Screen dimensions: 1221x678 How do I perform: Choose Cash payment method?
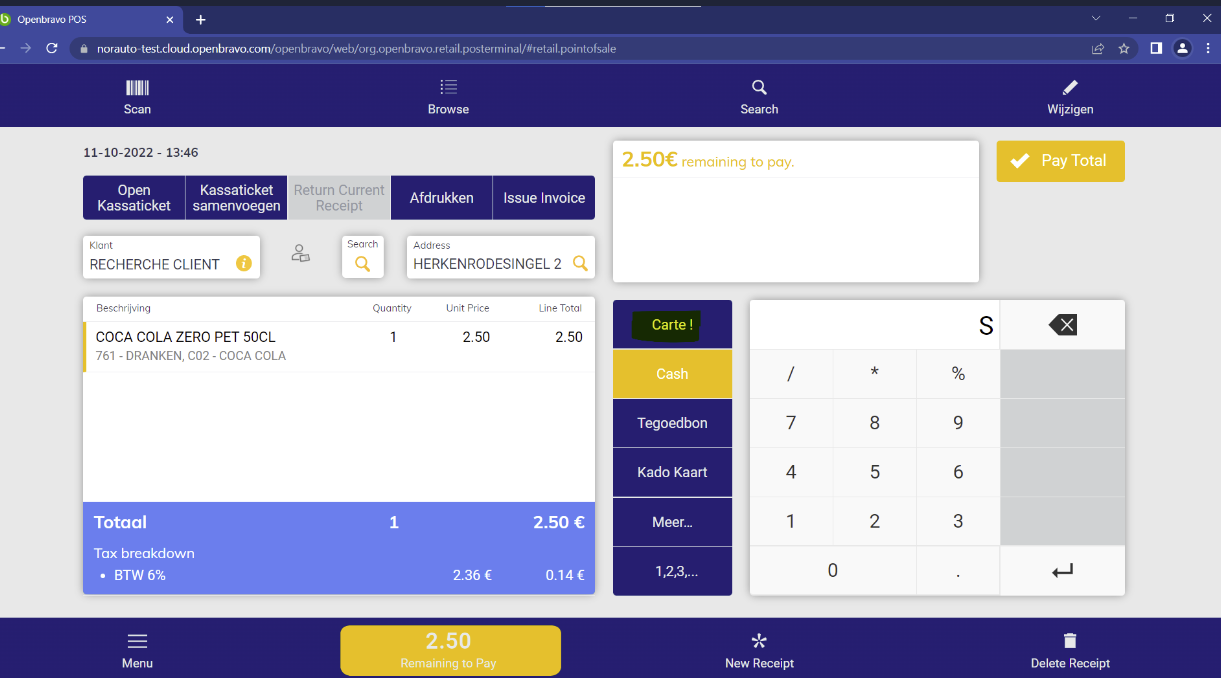(672, 374)
